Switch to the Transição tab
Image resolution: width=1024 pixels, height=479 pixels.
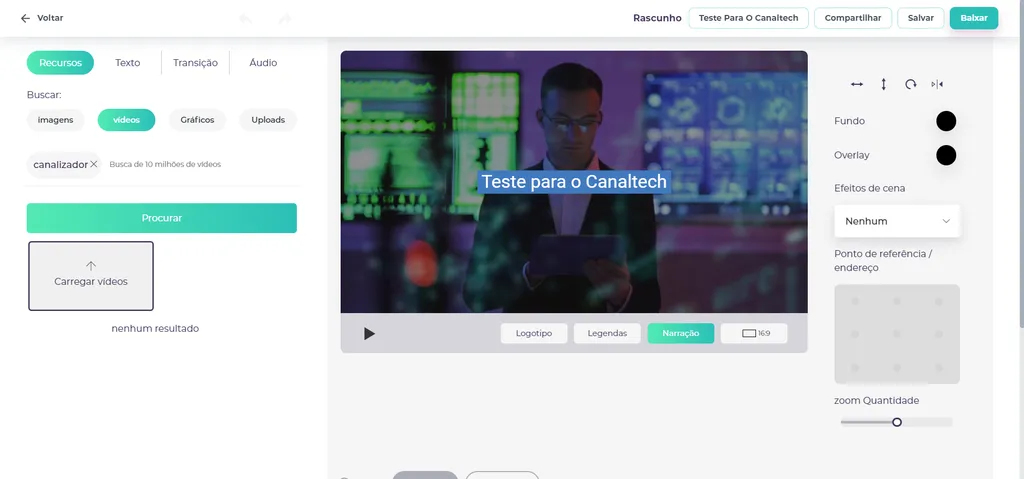click(x=195, y=63)
